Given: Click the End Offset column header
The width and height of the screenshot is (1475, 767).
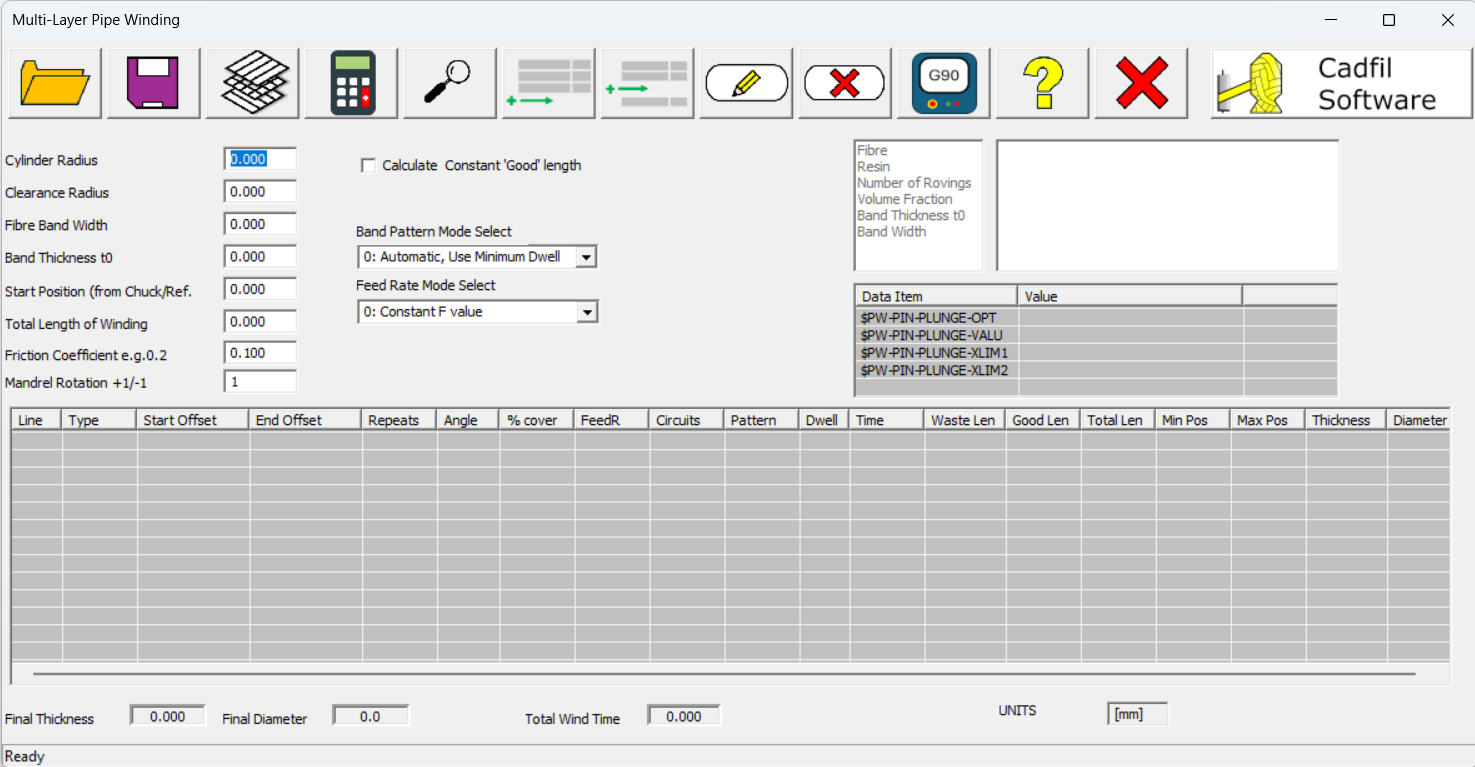Looking at the screenshot, I should [305, 420].
